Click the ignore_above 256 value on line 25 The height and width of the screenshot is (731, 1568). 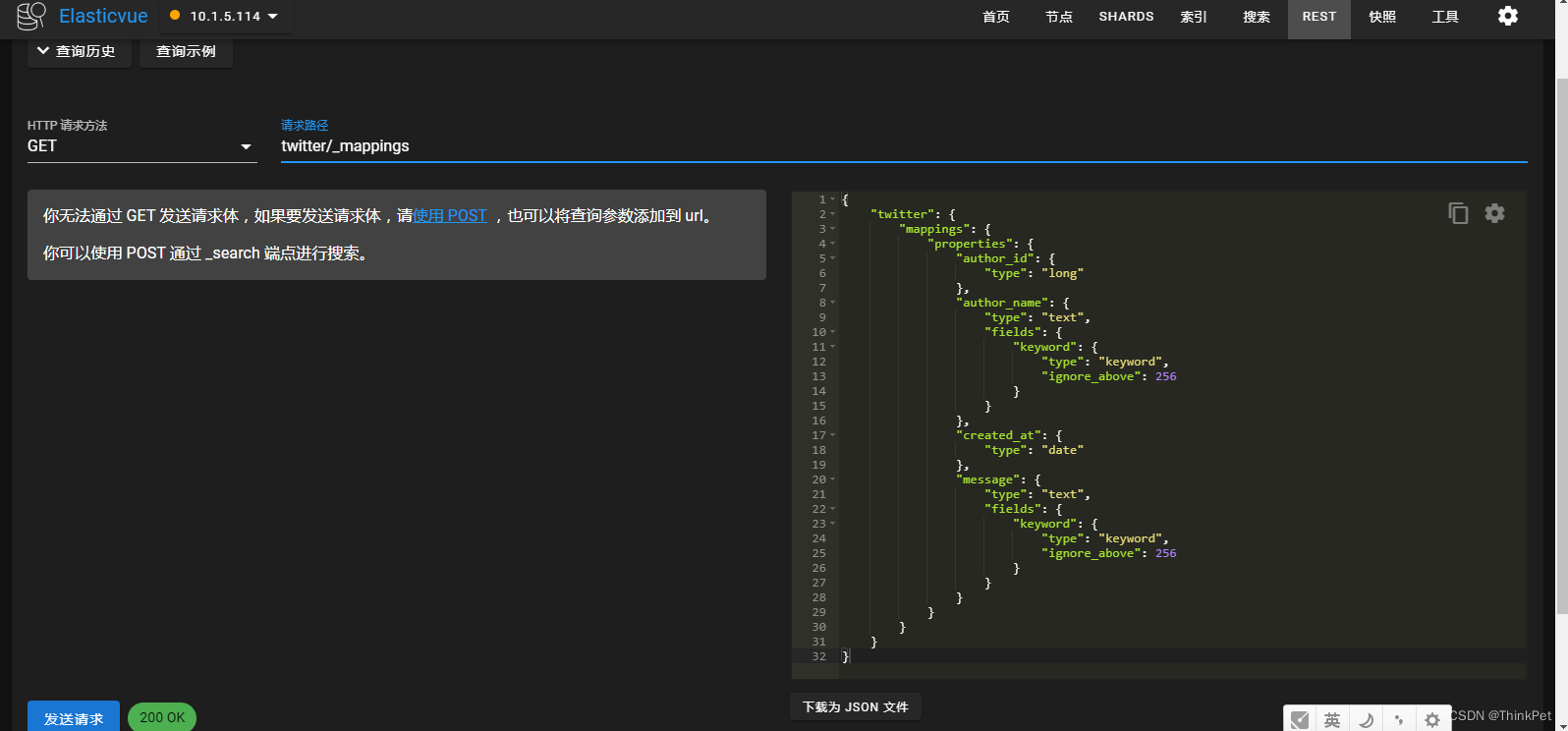click(x=1165, y=553)
